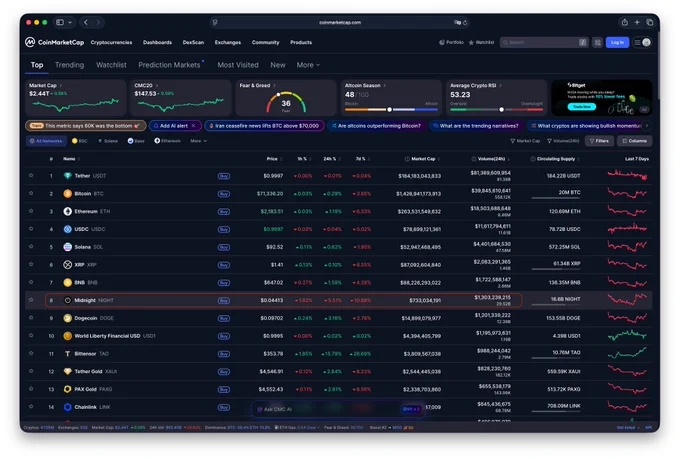The height and width of the screenshot is (459, 680).
Task: Dismiss the Add AI alert chip
Action: [x=193, y=126]
